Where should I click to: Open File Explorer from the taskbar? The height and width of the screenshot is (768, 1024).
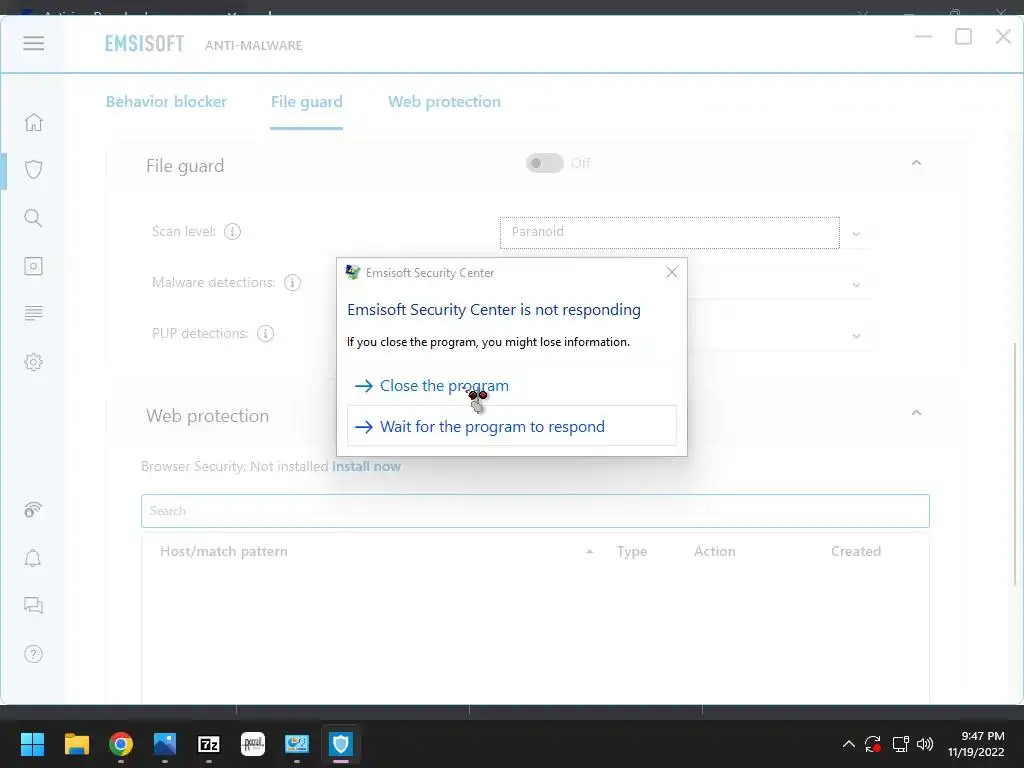pos(76,744)
